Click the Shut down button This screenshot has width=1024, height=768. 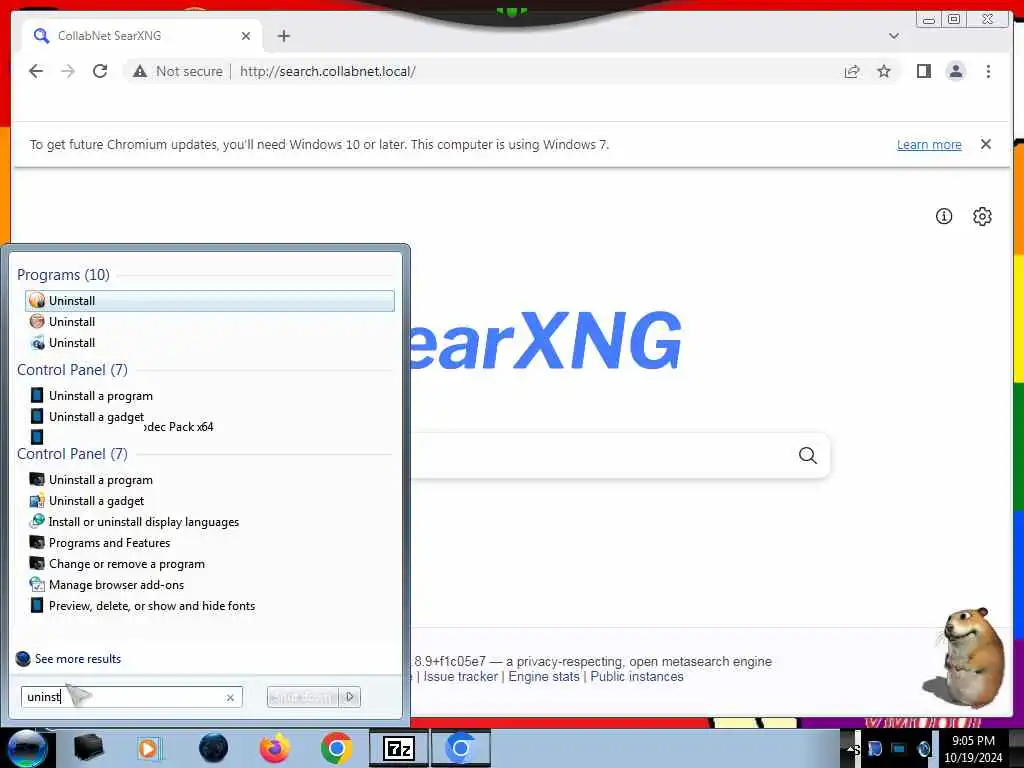click(303, 697)
